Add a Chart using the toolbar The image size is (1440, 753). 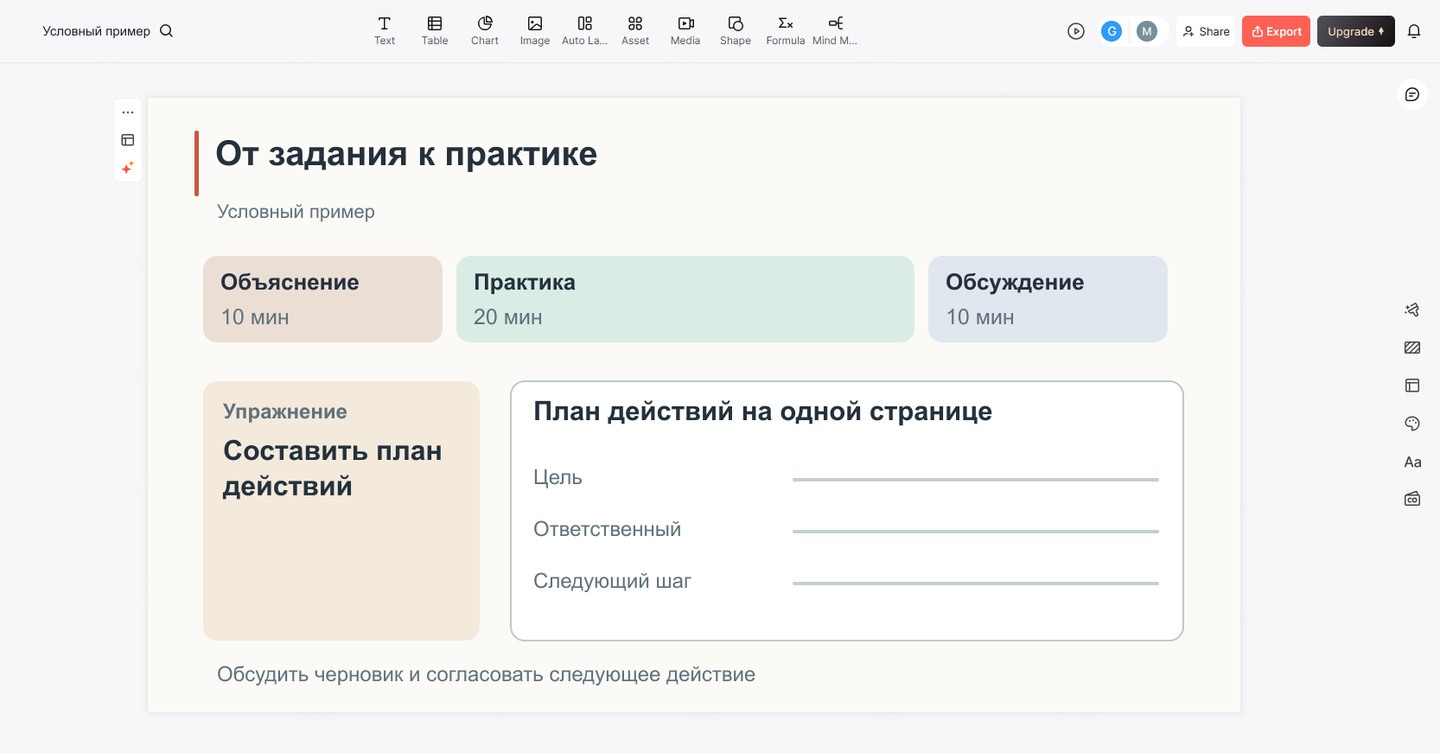[485, 30]
